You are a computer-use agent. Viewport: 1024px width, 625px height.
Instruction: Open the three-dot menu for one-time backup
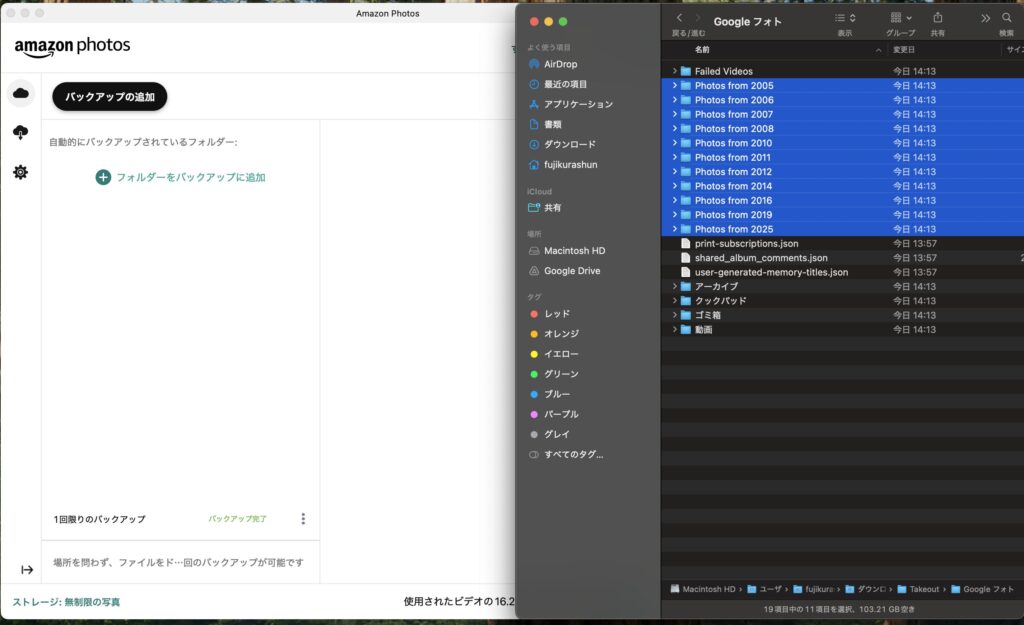point(303,519)
